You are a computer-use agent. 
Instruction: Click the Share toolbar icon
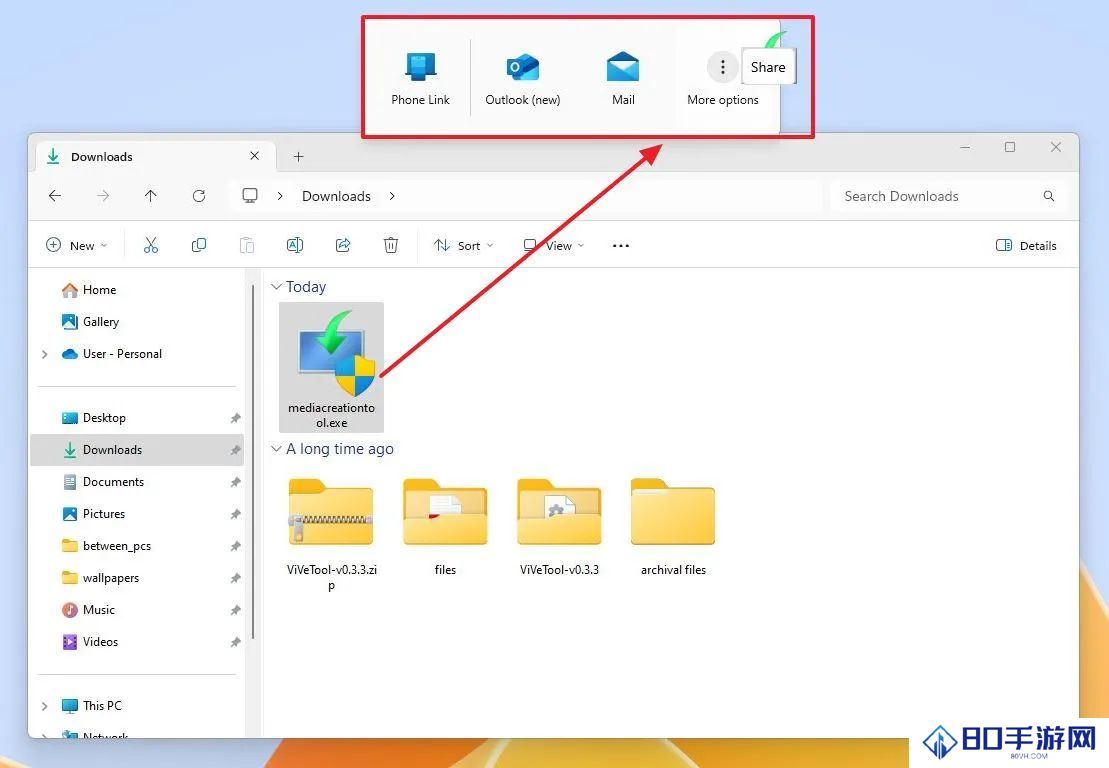pos(343,245)
